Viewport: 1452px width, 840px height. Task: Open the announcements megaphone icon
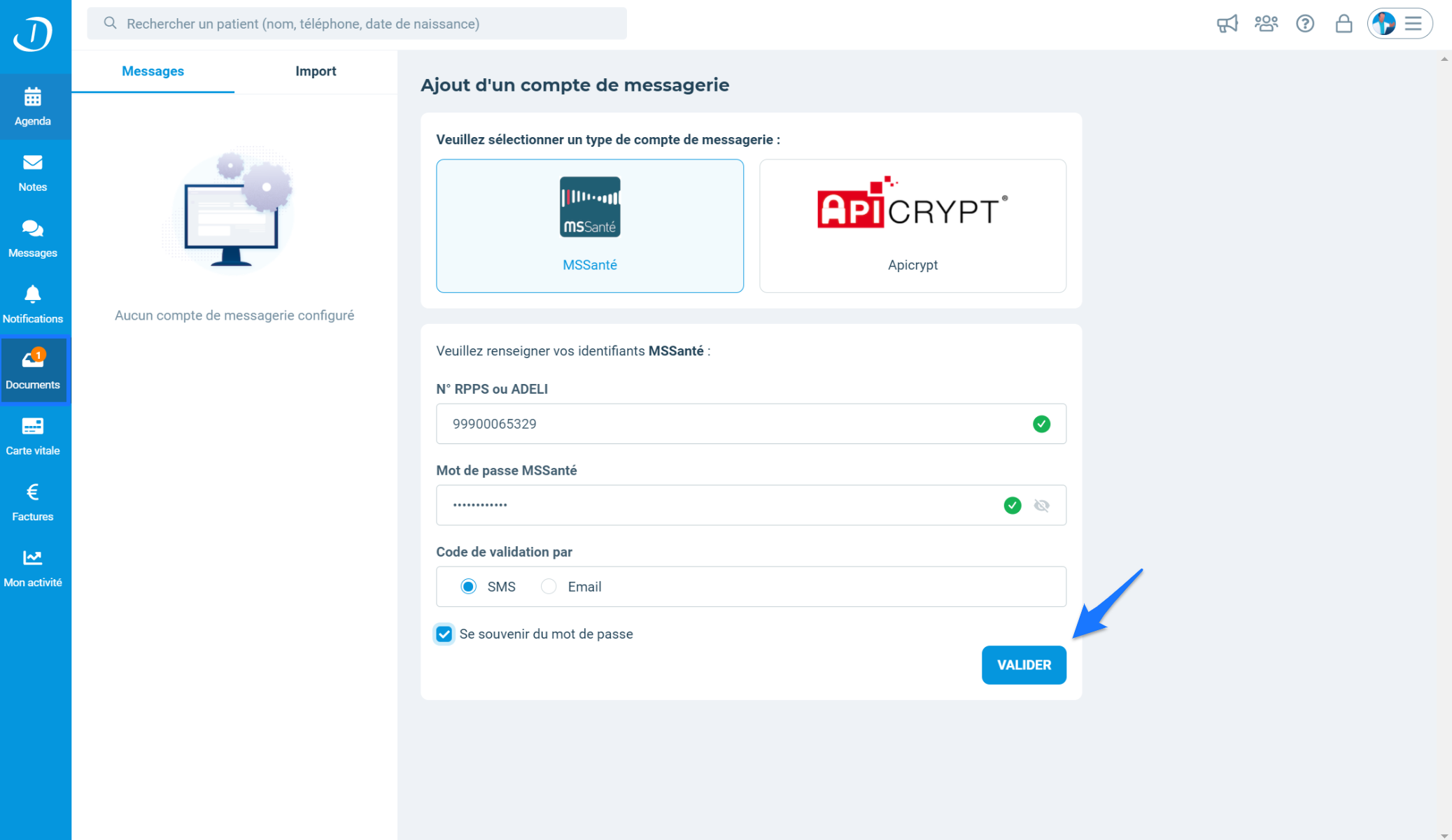tap(1227, 24)
